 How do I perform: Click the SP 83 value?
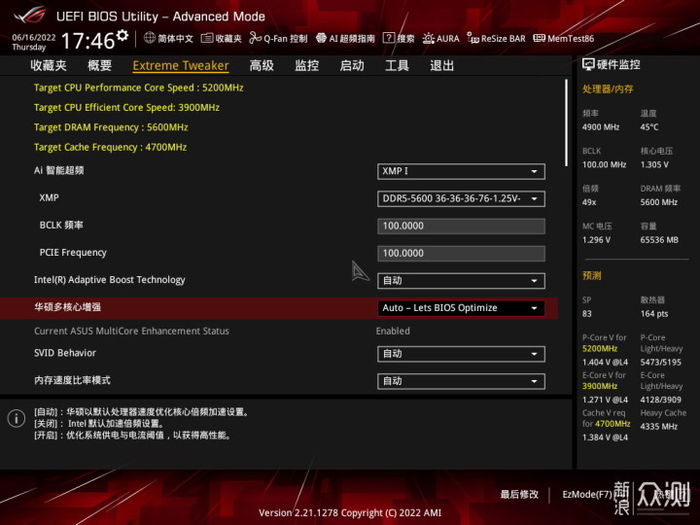pos(587,314)
